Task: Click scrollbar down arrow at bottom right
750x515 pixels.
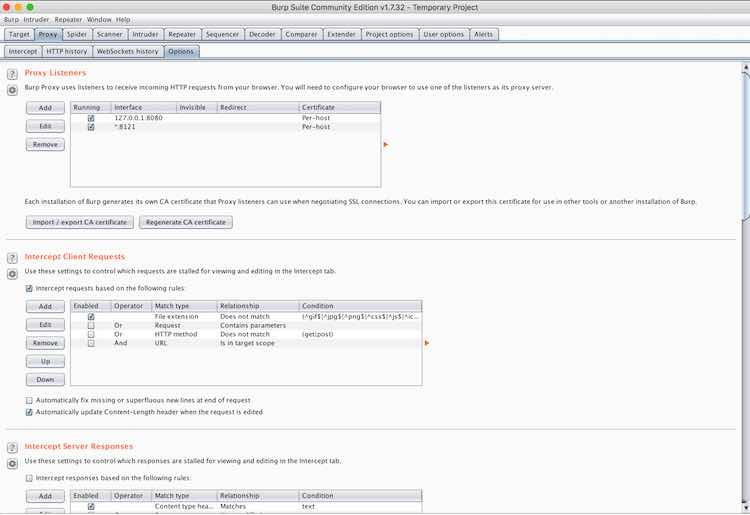Action: 746,506
